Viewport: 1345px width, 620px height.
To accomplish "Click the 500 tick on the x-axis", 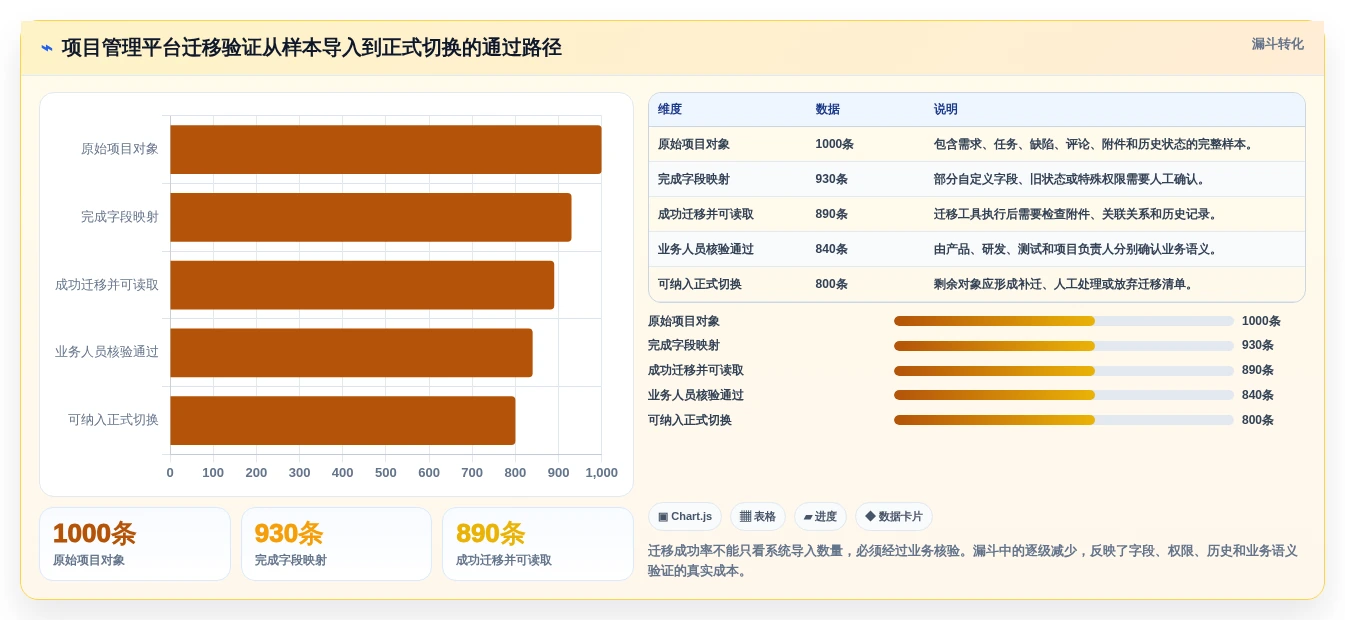I will point(386,473).
